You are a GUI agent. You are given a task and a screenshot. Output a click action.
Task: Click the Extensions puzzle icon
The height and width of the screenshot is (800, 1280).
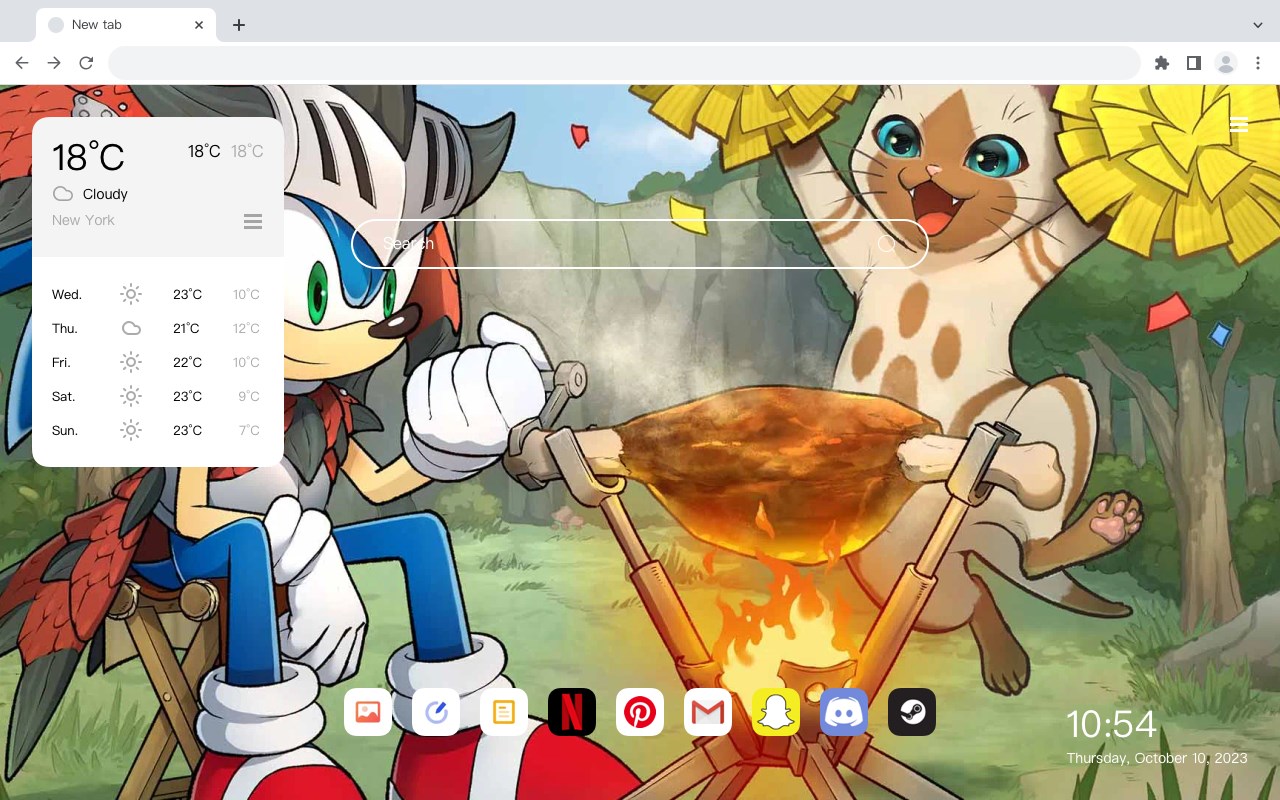pos(1161,63)
